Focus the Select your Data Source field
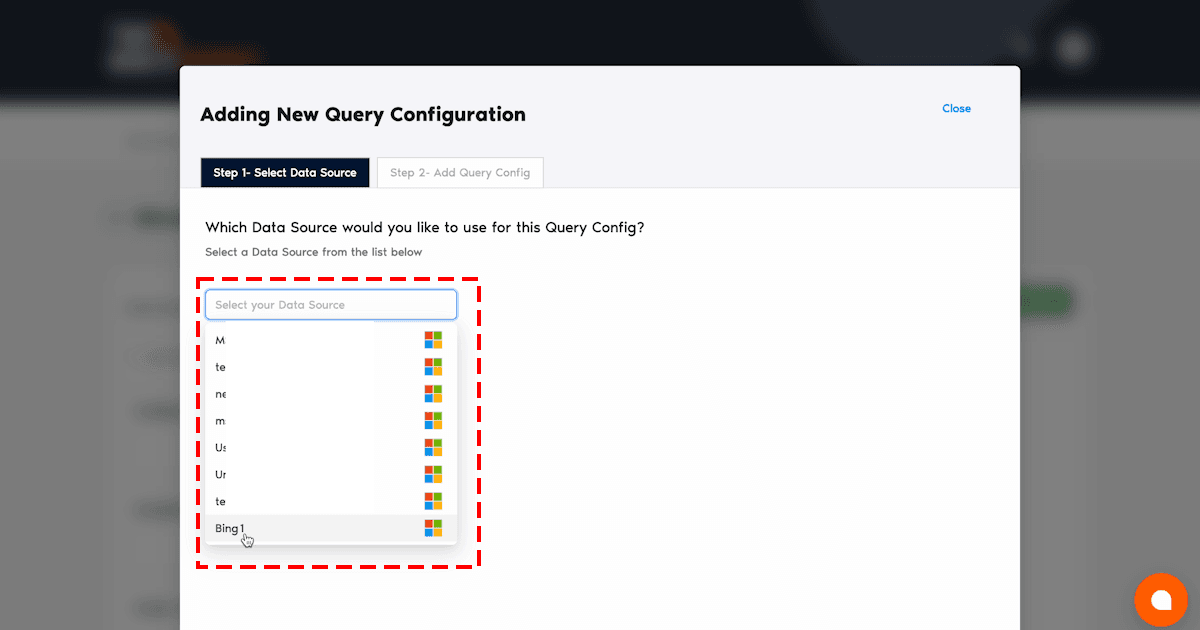Image resolution: width=1200 pixels, height=630 pixels. tap(331, 305)
